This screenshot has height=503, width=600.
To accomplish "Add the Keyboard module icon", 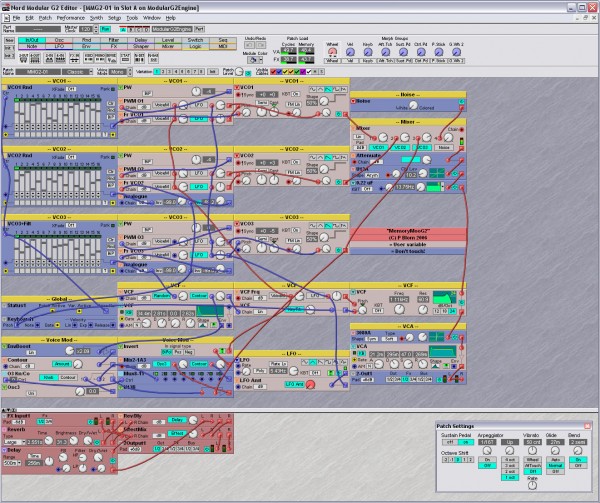I will 89,58.
